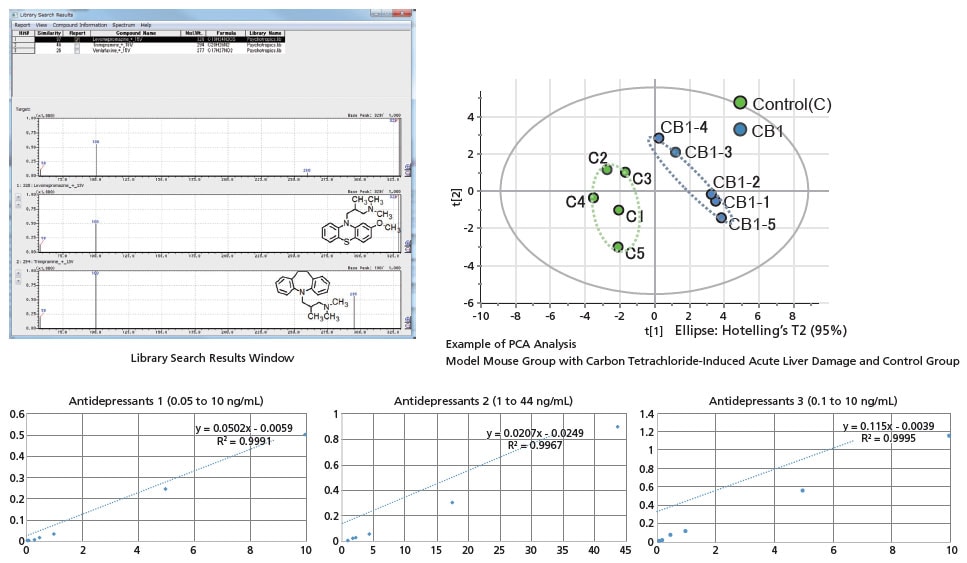Image resolution: width=967 pixels, height=563 pixels.
Task: Toggle the Report checkbox for hit 1 Levomepromazine
Action: tap(77, 38)
